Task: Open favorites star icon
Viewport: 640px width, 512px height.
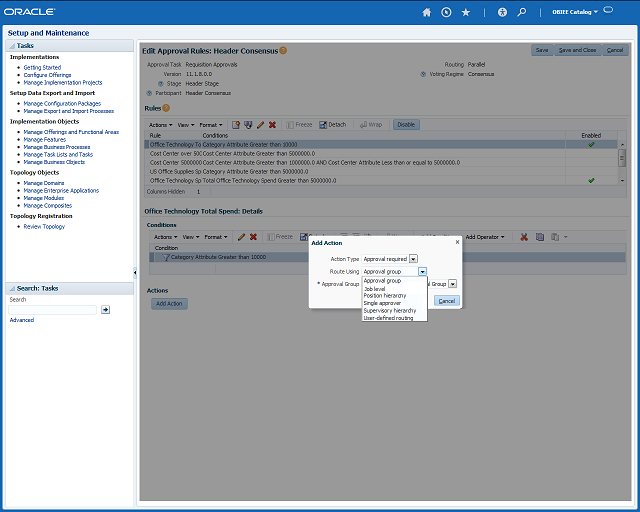Action: (x=466, y=12)
